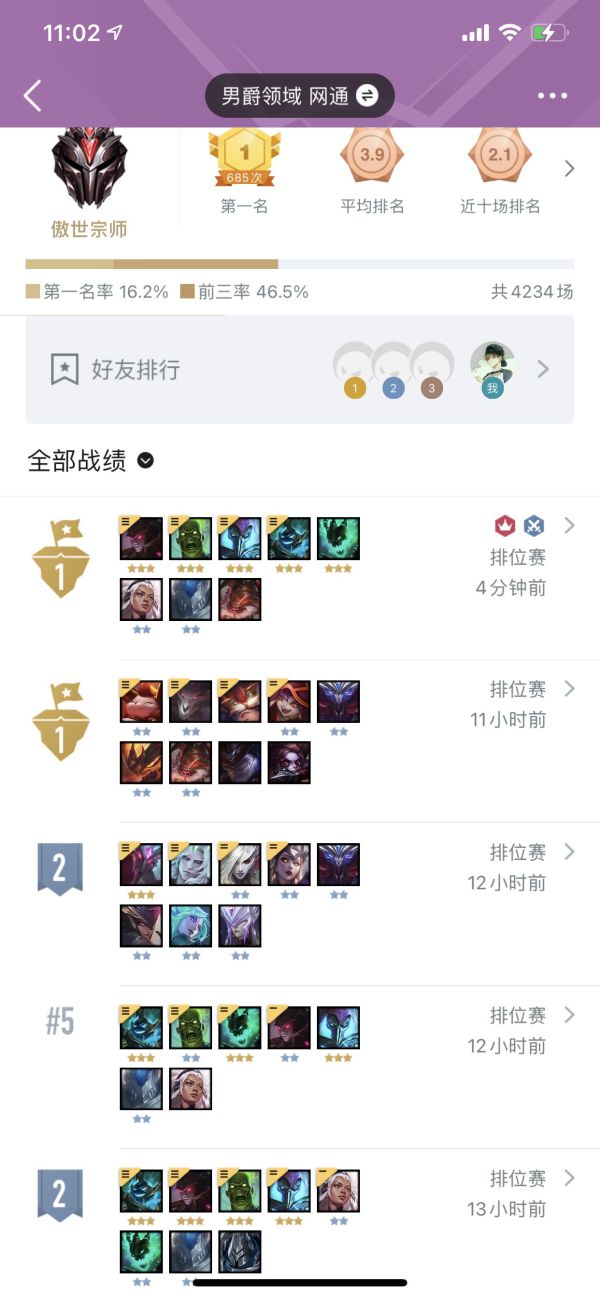600x1298 pixels.
Task: Tap the #5 placement match row
Action: [300, 1067]
